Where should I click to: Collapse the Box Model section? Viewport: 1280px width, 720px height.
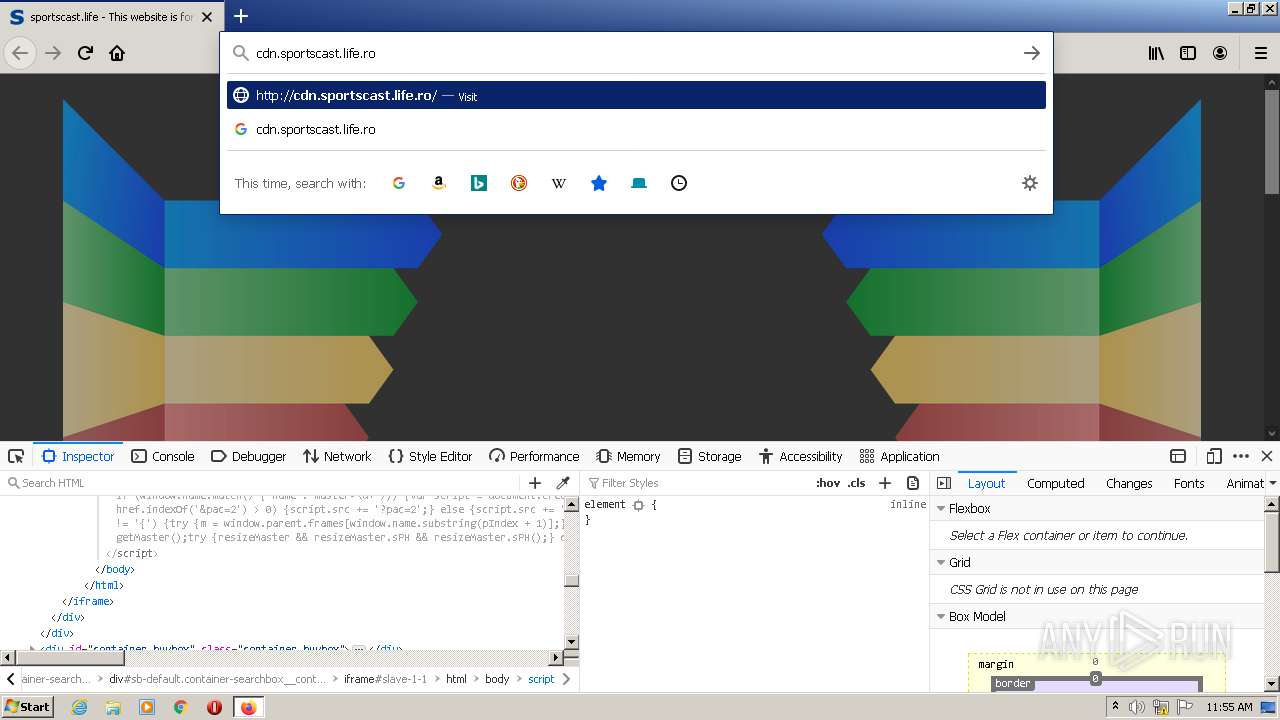(x=941, y=617)
